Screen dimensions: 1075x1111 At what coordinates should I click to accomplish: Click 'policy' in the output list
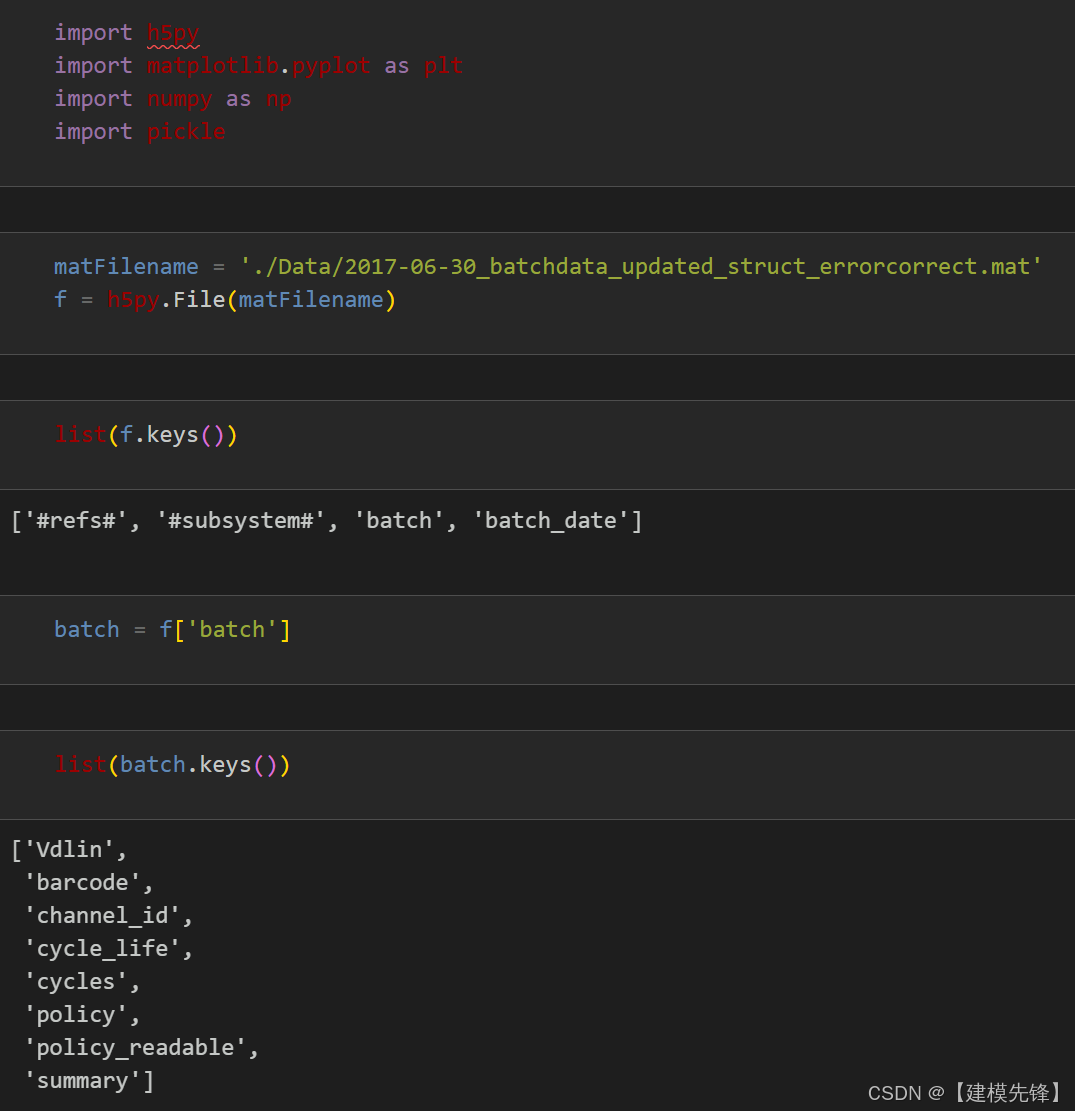[76, 1015]
